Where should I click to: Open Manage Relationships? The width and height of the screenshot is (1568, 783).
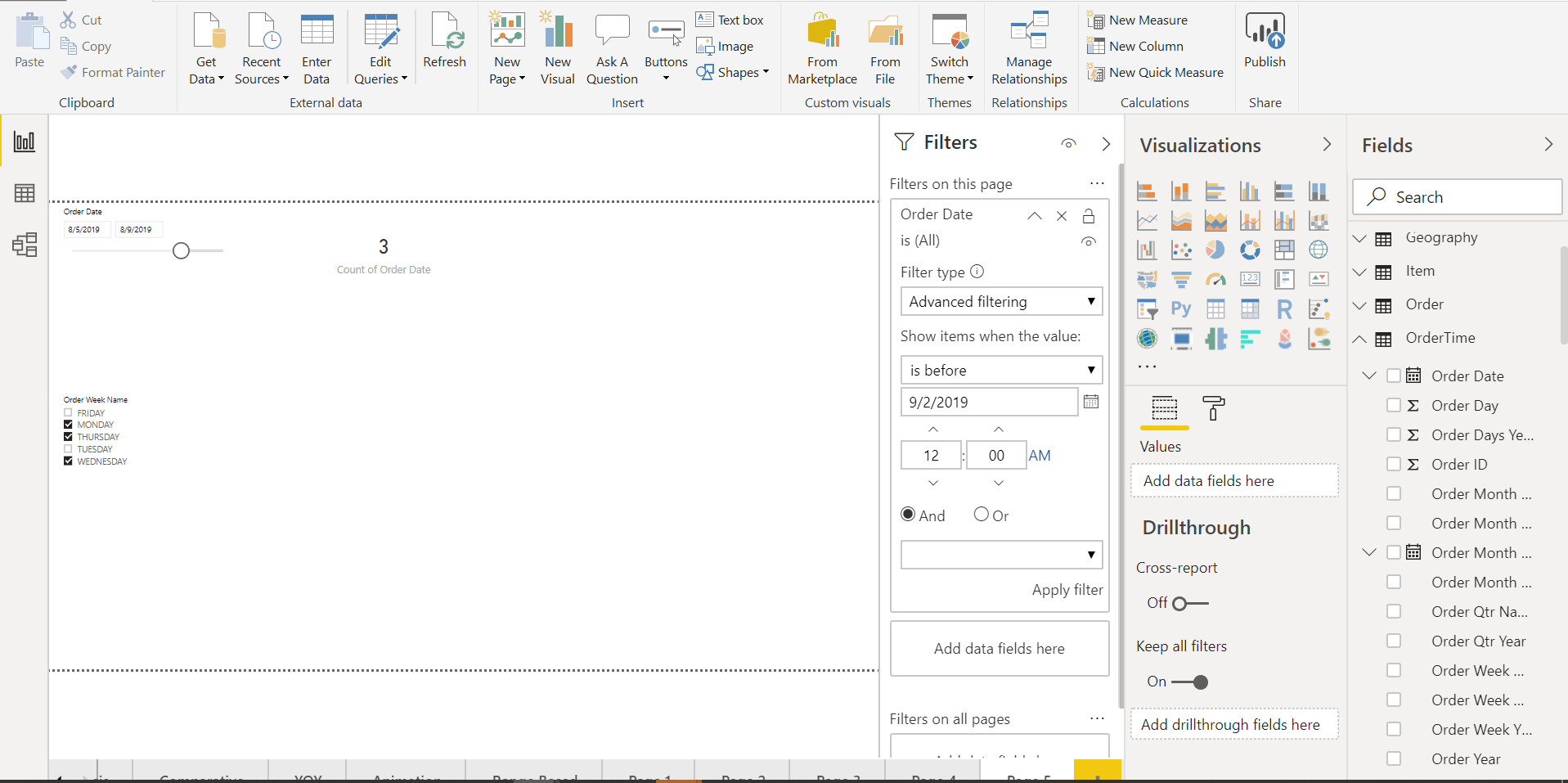click(1029, 49)
